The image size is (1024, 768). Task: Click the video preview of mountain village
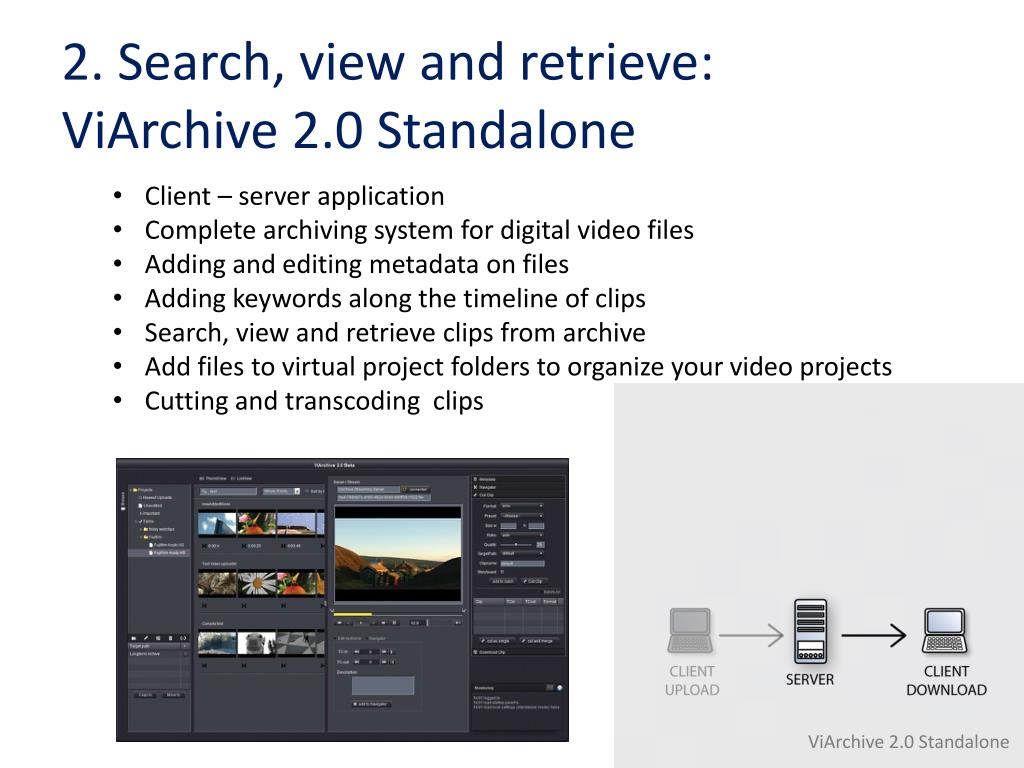(x=398, y=554)
